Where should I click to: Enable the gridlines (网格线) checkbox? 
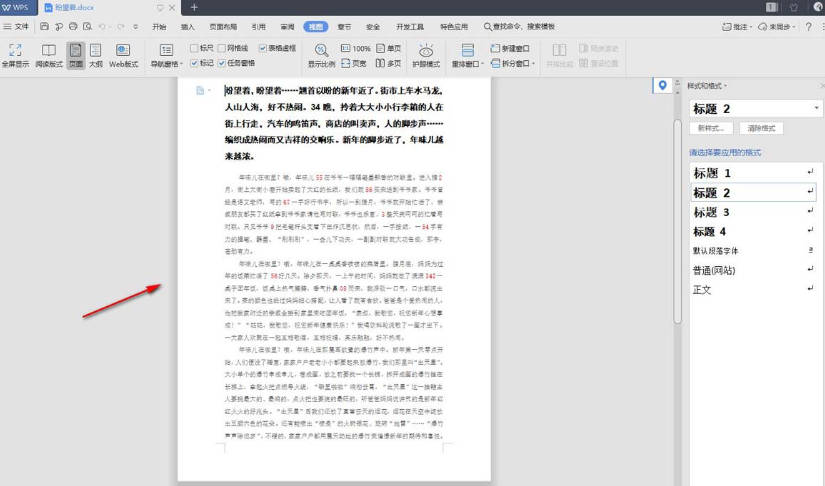(222, 48)
